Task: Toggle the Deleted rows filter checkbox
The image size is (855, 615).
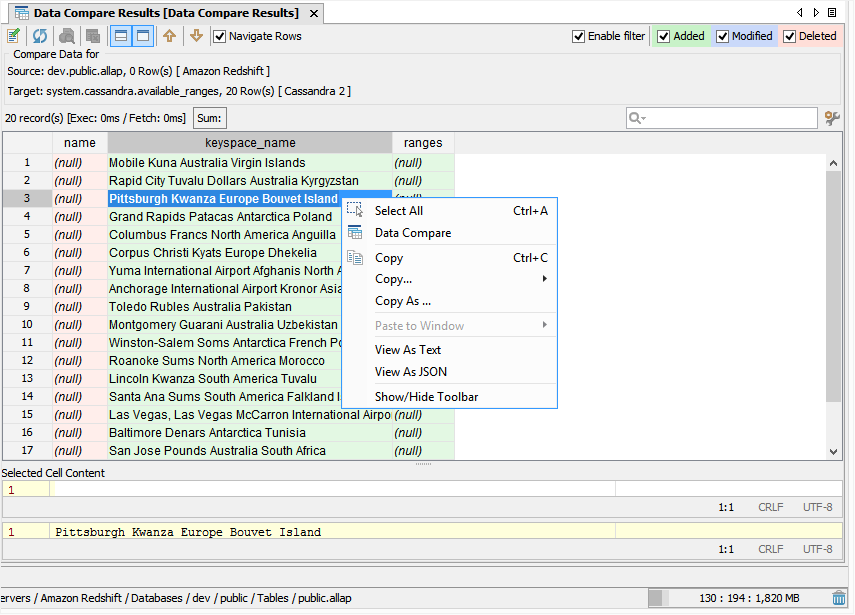Action: (x=789, y=37)
